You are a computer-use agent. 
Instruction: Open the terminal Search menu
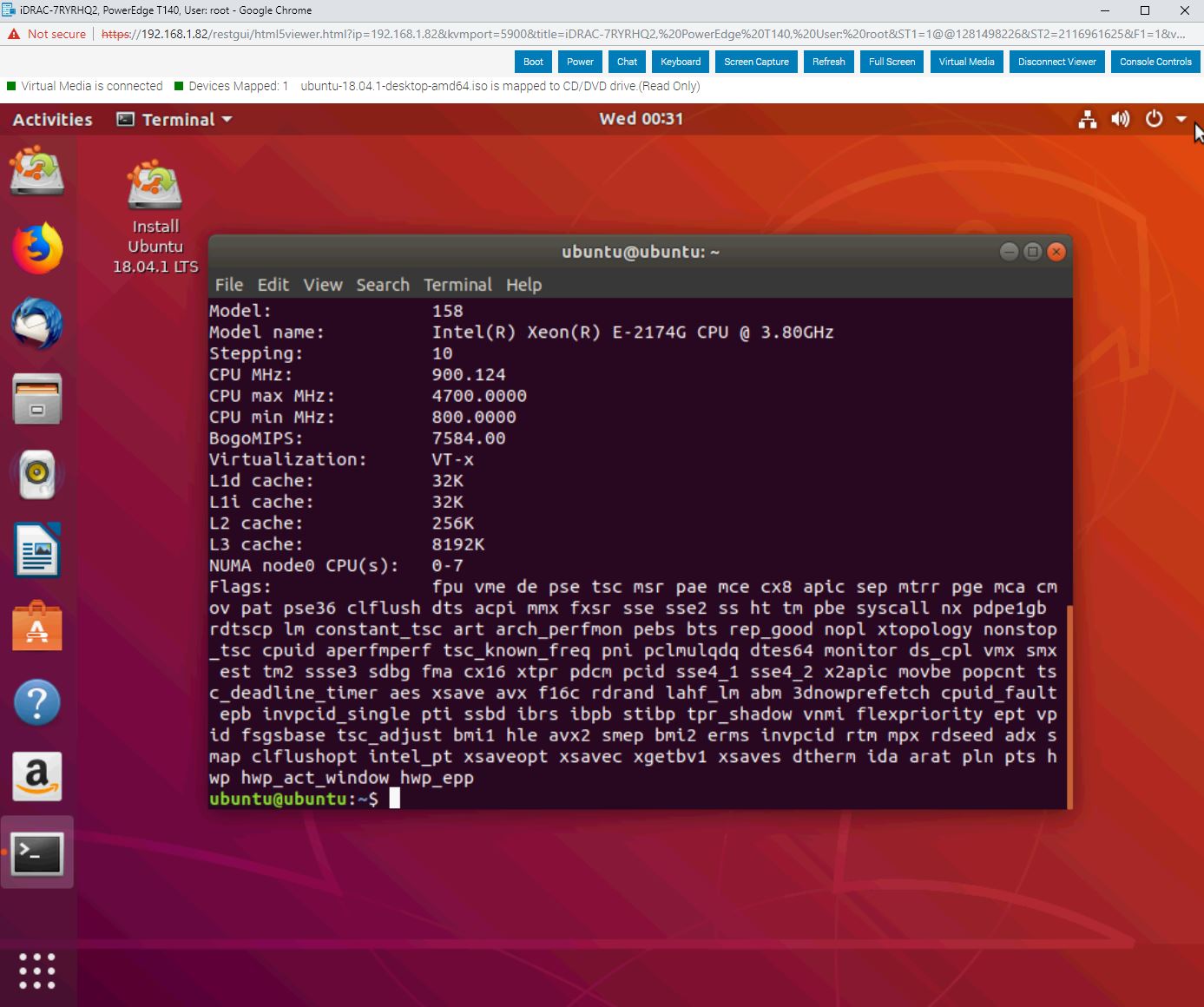coord(383,285)
